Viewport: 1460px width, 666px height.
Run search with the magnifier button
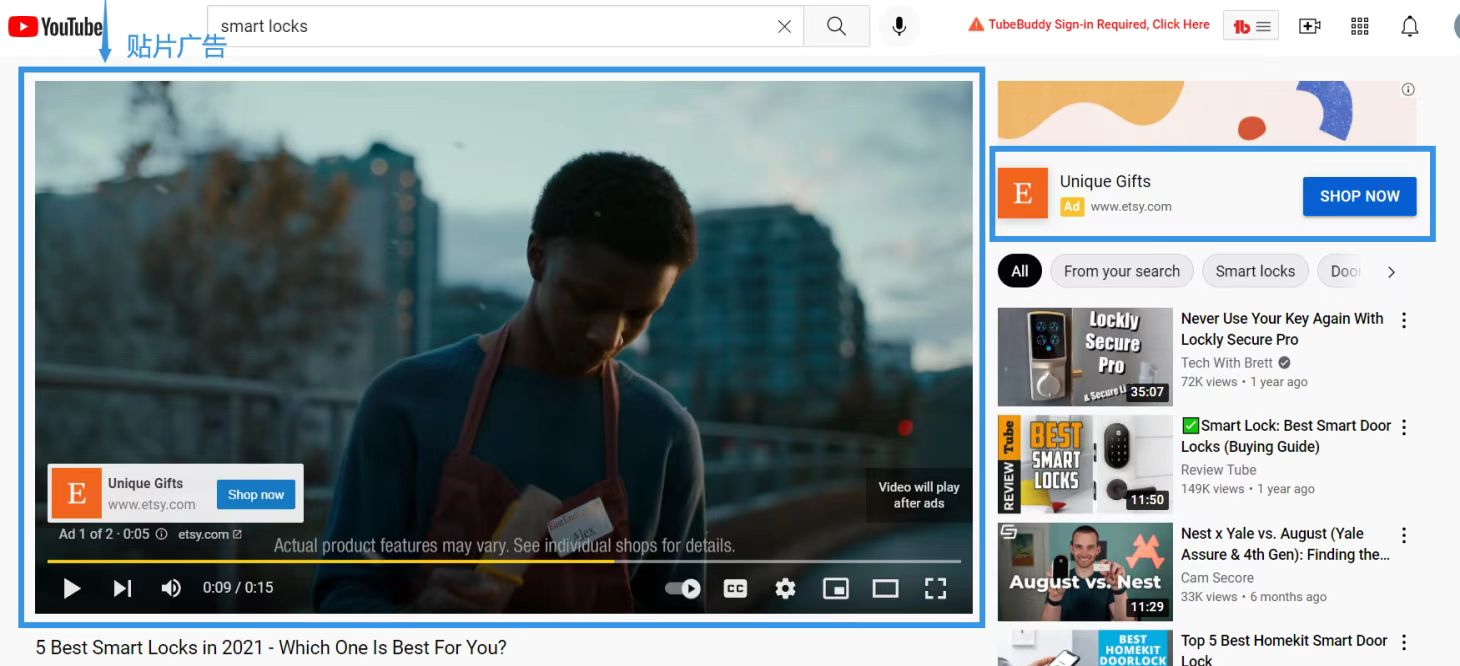(836, 26)
